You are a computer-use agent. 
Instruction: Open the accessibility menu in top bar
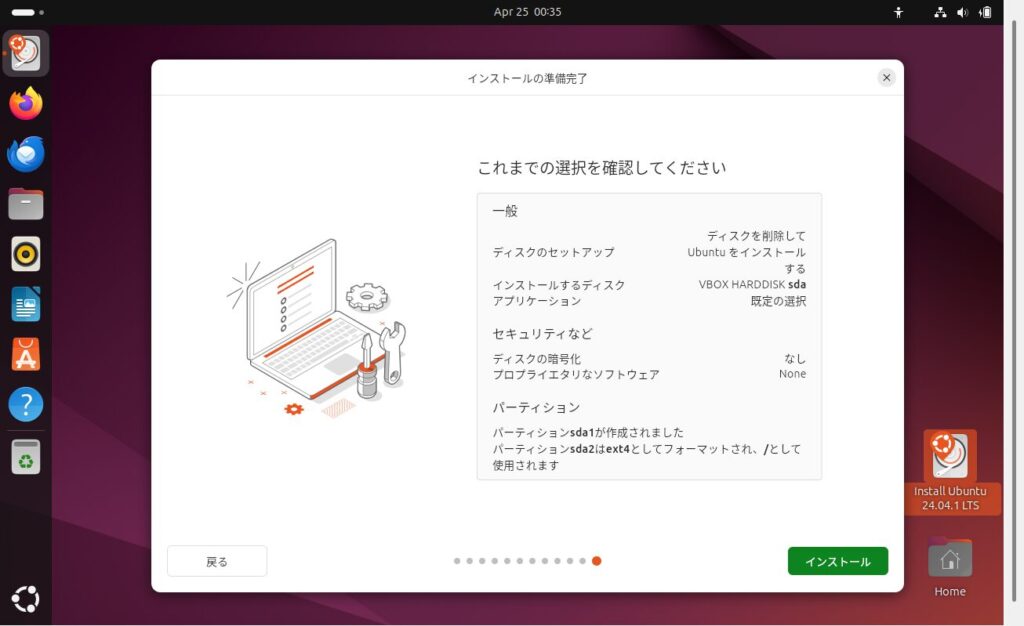[x=899, y=12]
